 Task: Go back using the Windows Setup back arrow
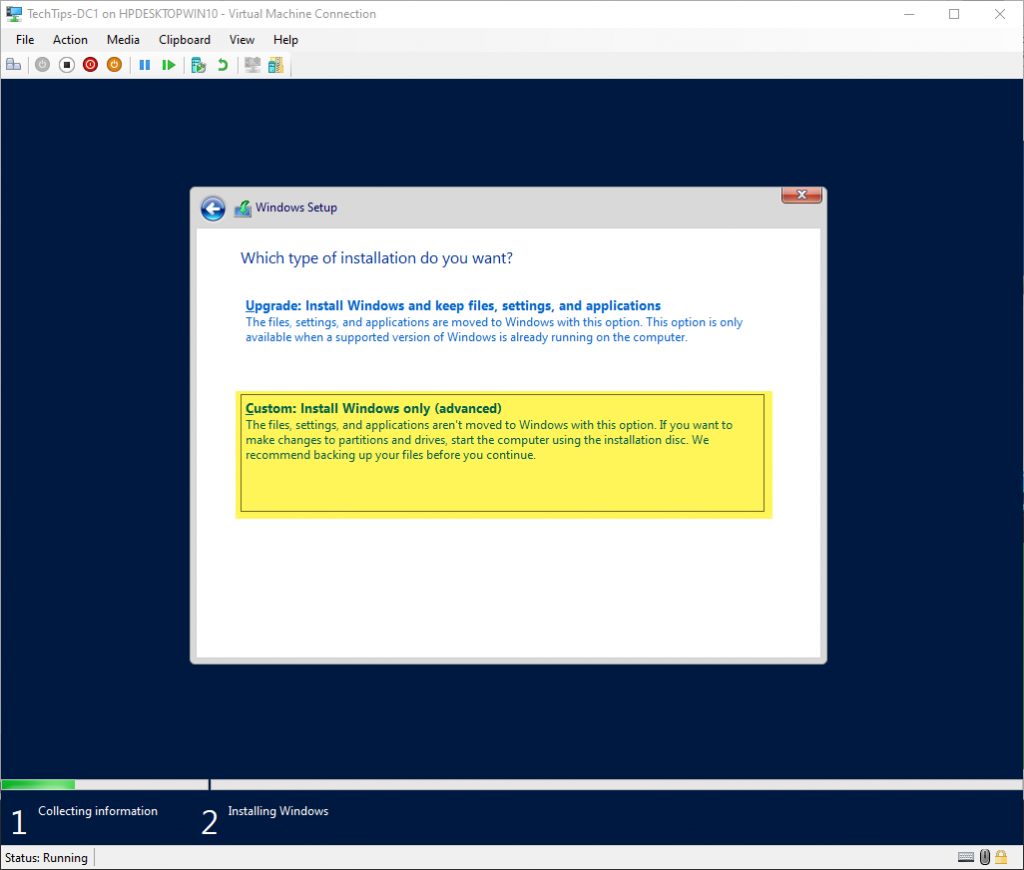(x=213, y=209)
